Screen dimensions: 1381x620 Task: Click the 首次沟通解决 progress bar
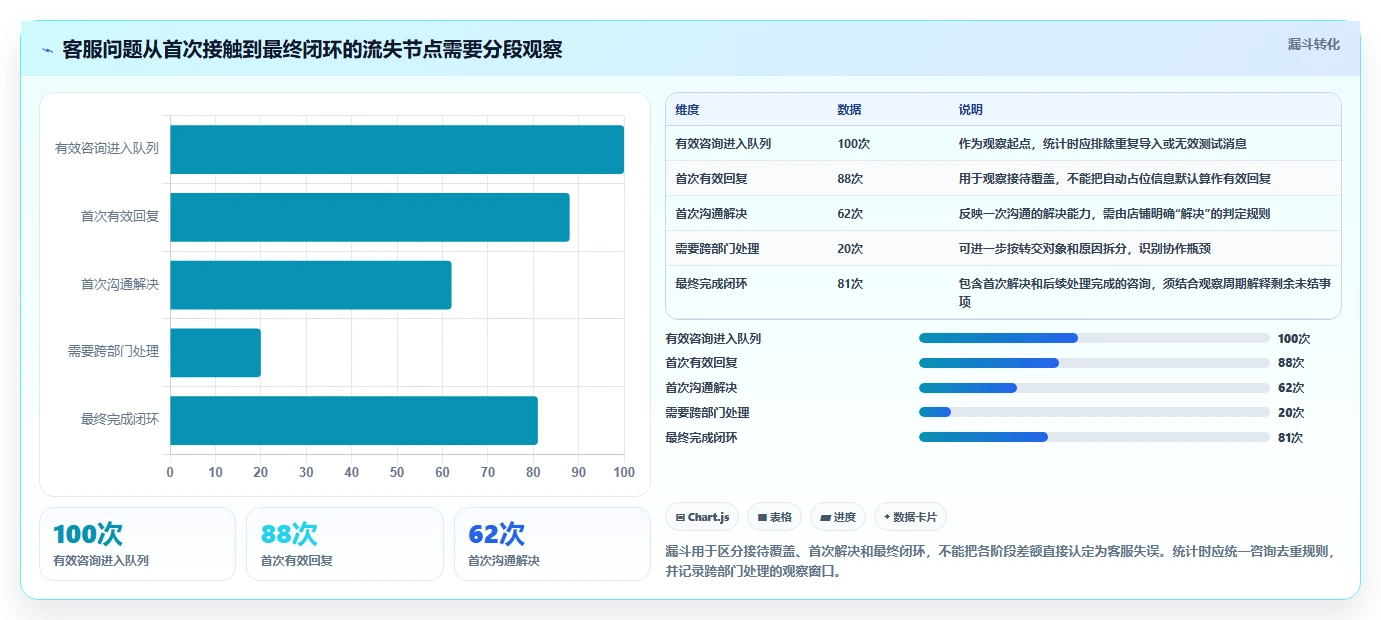click(1094, 388)
